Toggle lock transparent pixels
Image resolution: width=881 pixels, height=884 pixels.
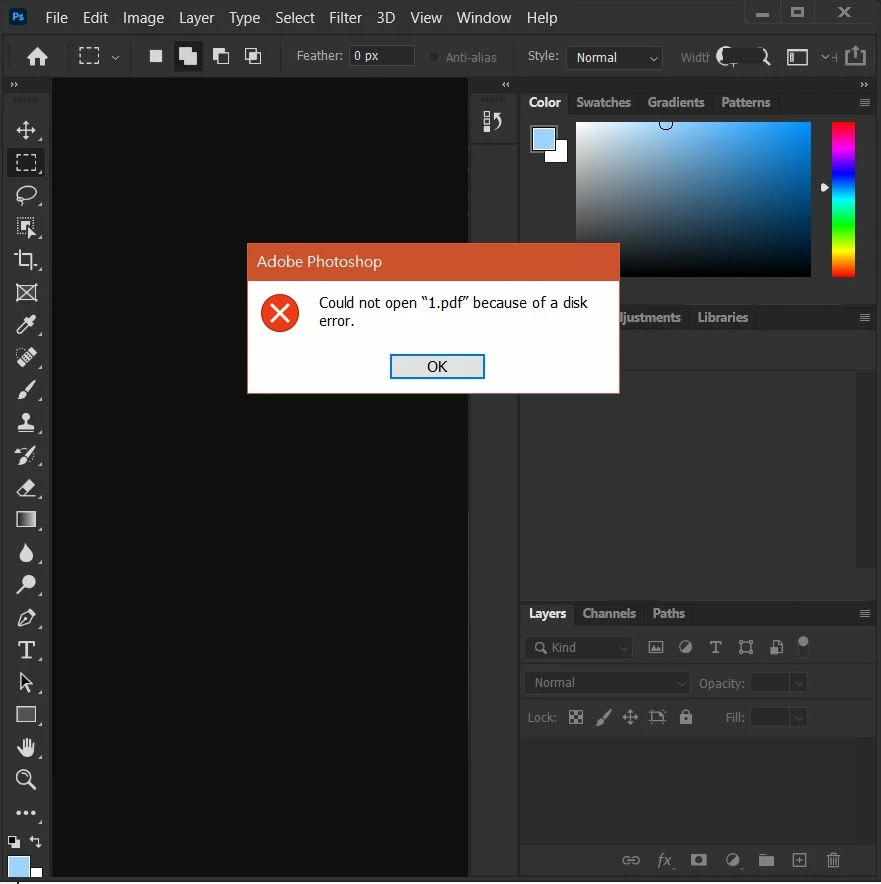[575, 717]
